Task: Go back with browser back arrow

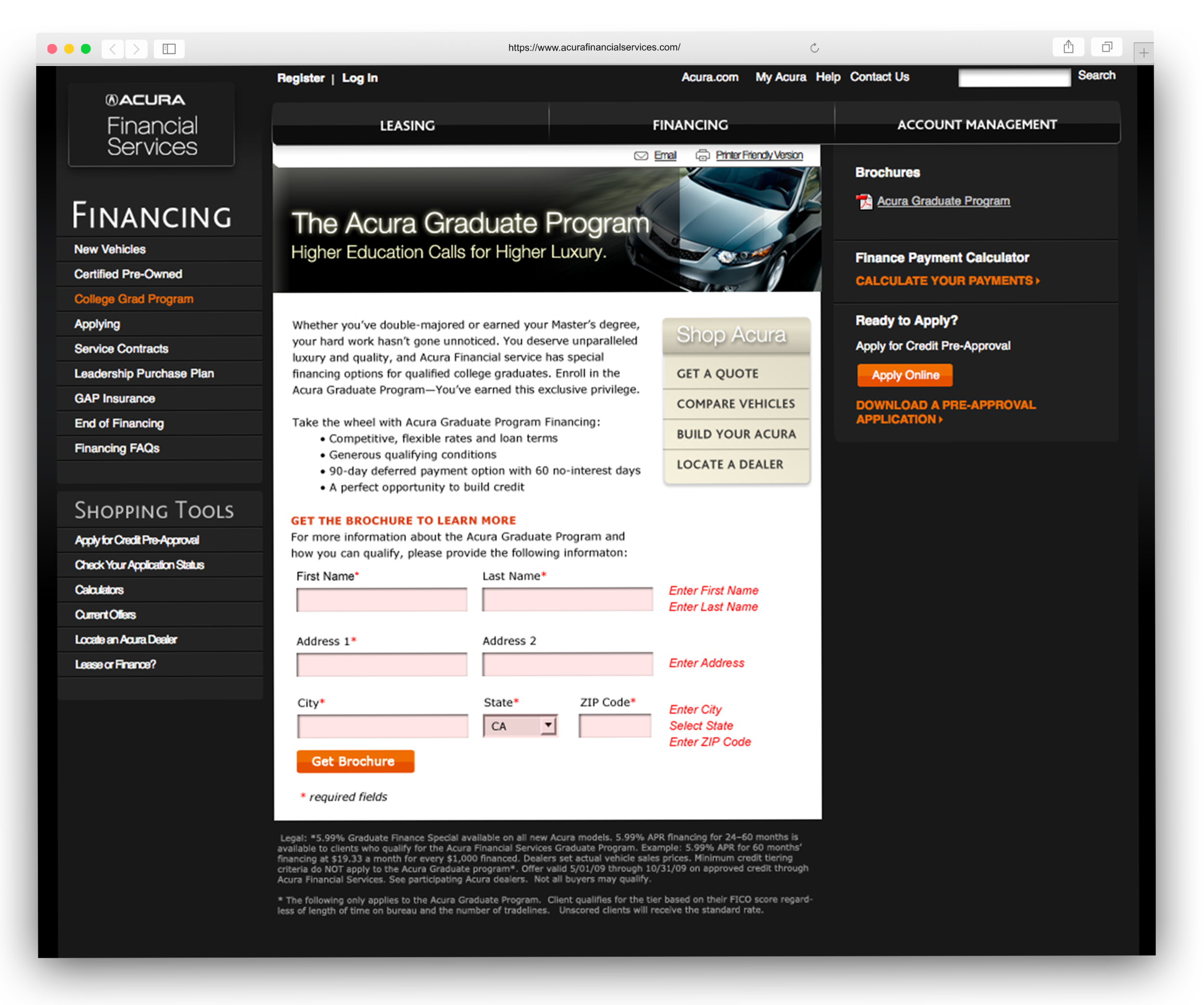Action: [113, 49]
